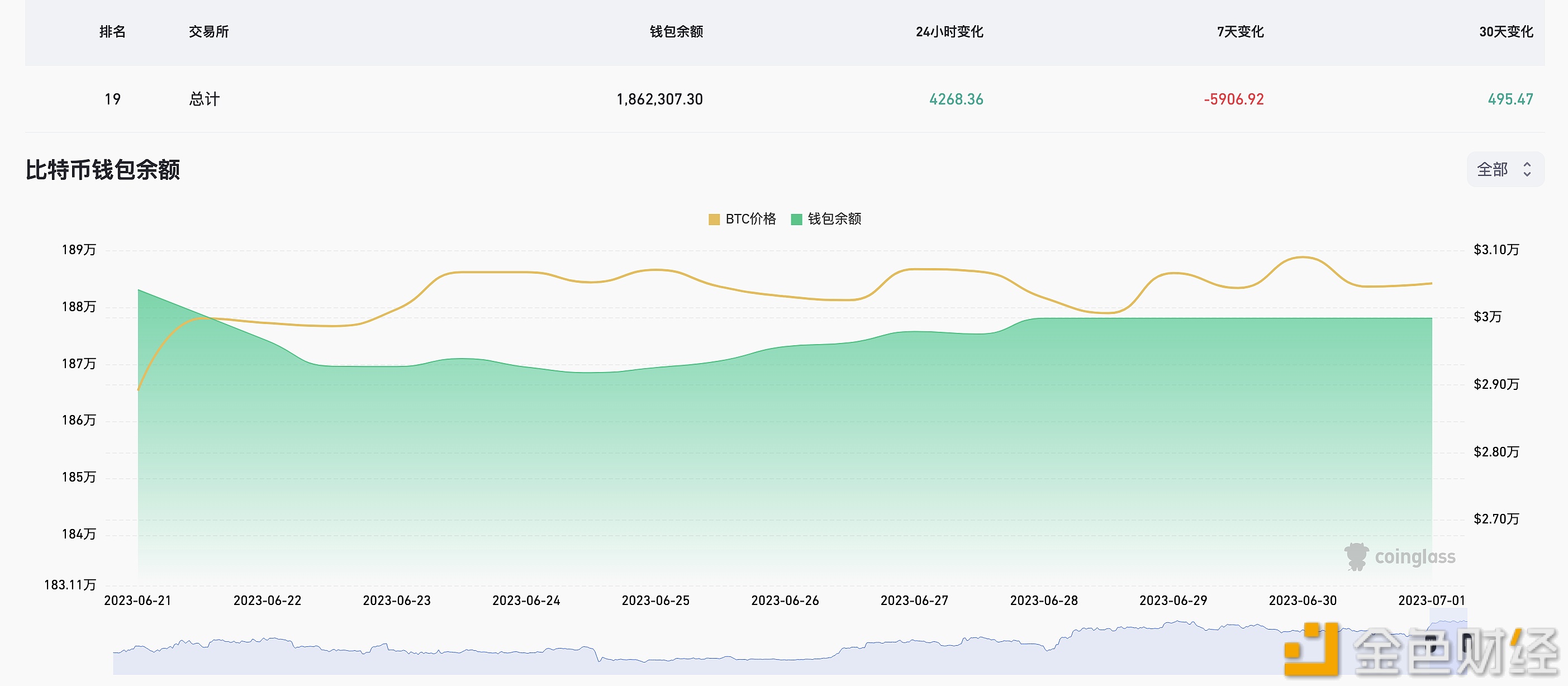Sort by the 钱包余额 column header
Viewport: 1568px width, 686px height.
(x=676, y=32)
